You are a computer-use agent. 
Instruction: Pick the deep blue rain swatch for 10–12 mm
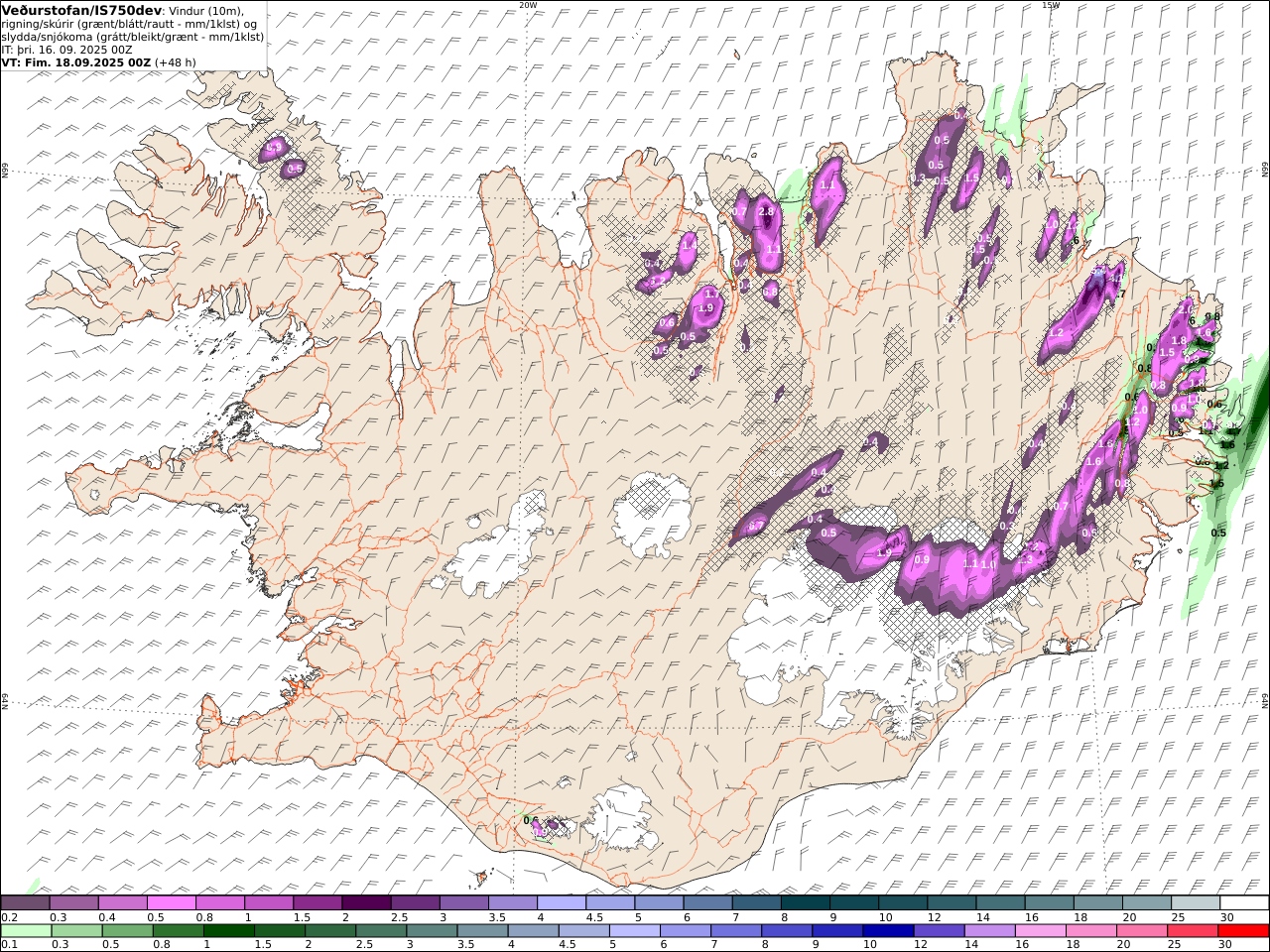point(887,930)
